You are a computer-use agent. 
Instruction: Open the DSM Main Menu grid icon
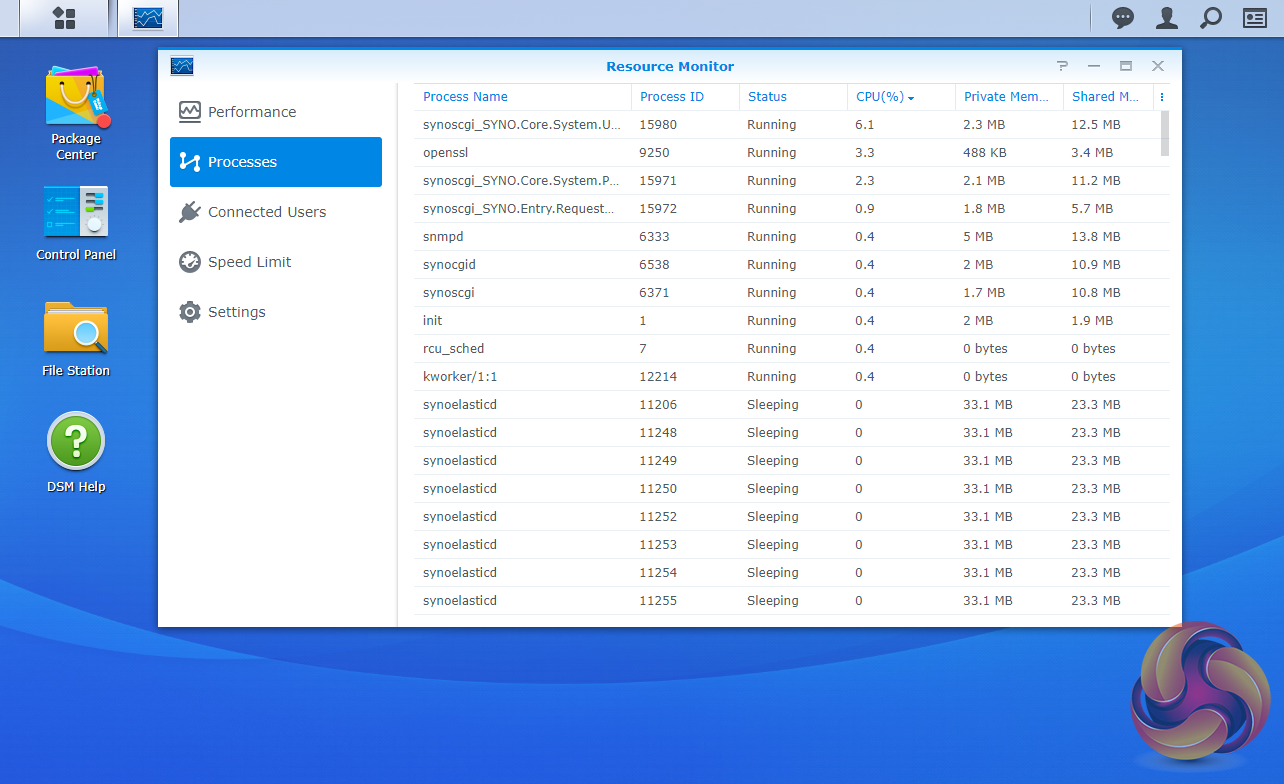coord(64,18)
